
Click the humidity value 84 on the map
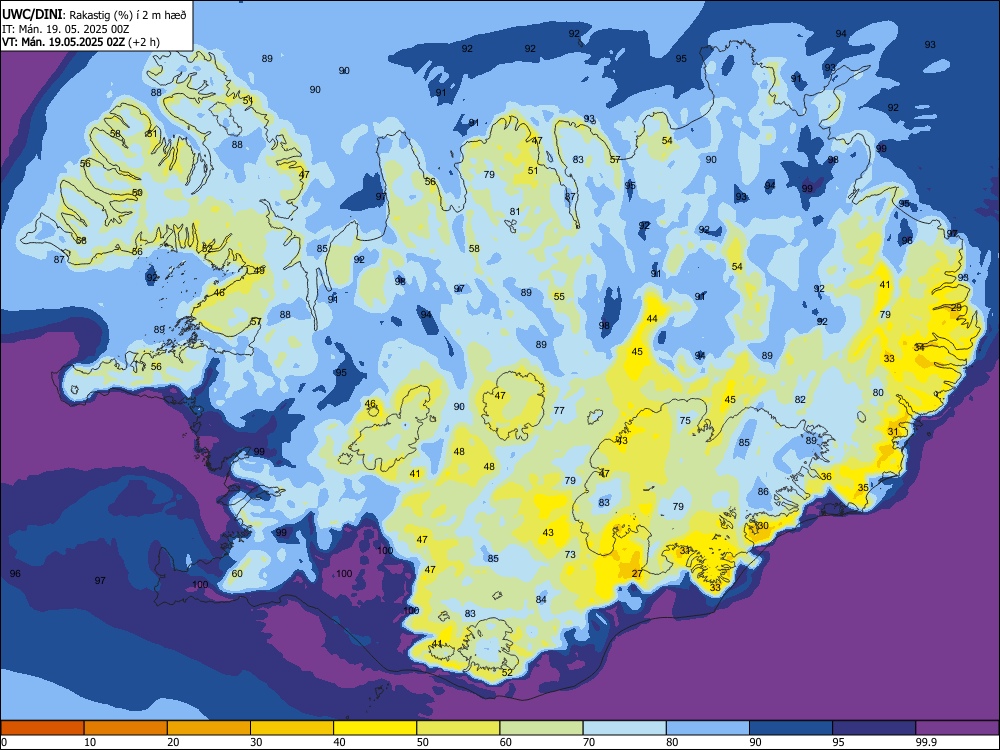pos(541,599)
